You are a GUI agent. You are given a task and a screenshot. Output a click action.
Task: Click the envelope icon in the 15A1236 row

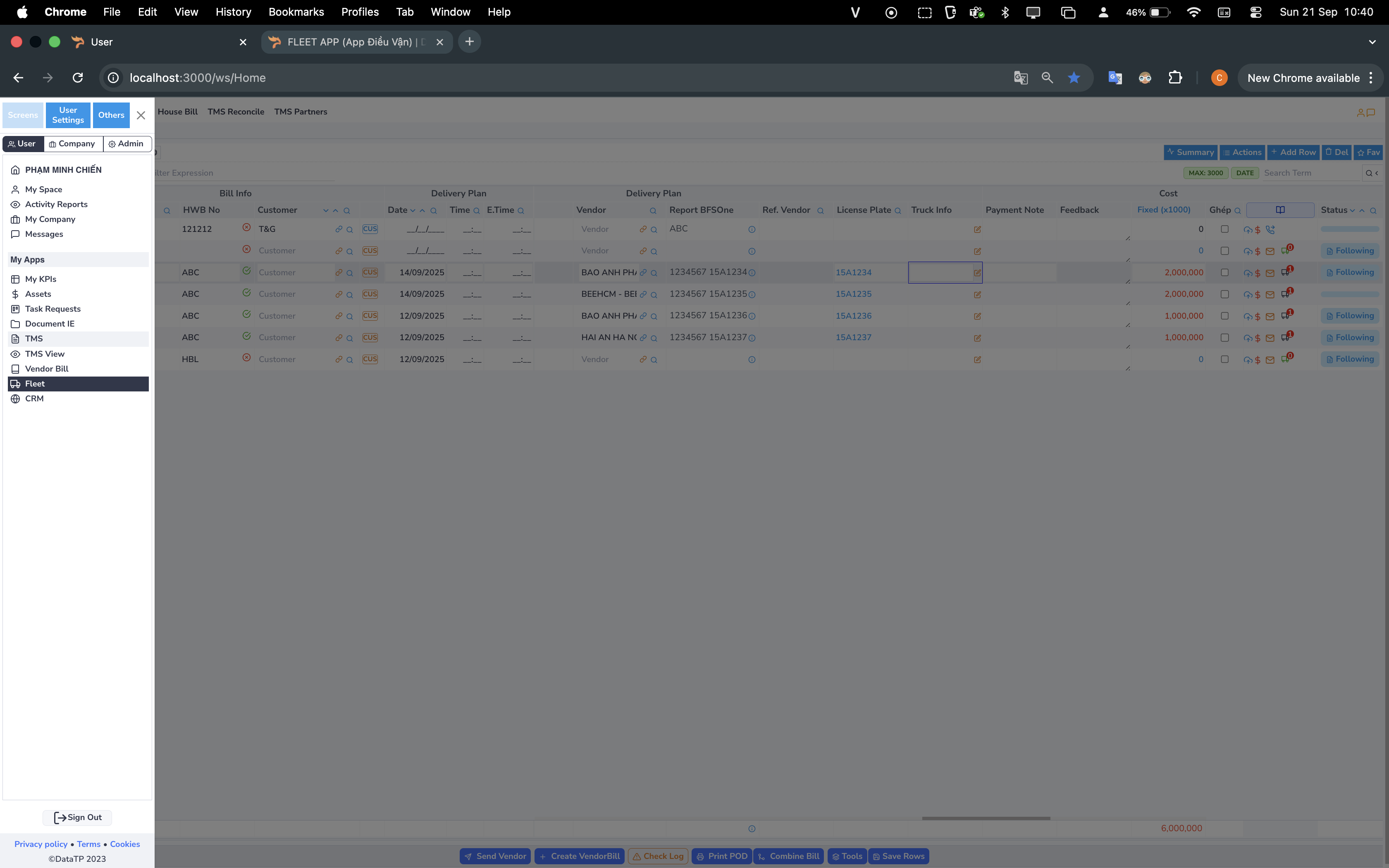(x=1270, y=316)
